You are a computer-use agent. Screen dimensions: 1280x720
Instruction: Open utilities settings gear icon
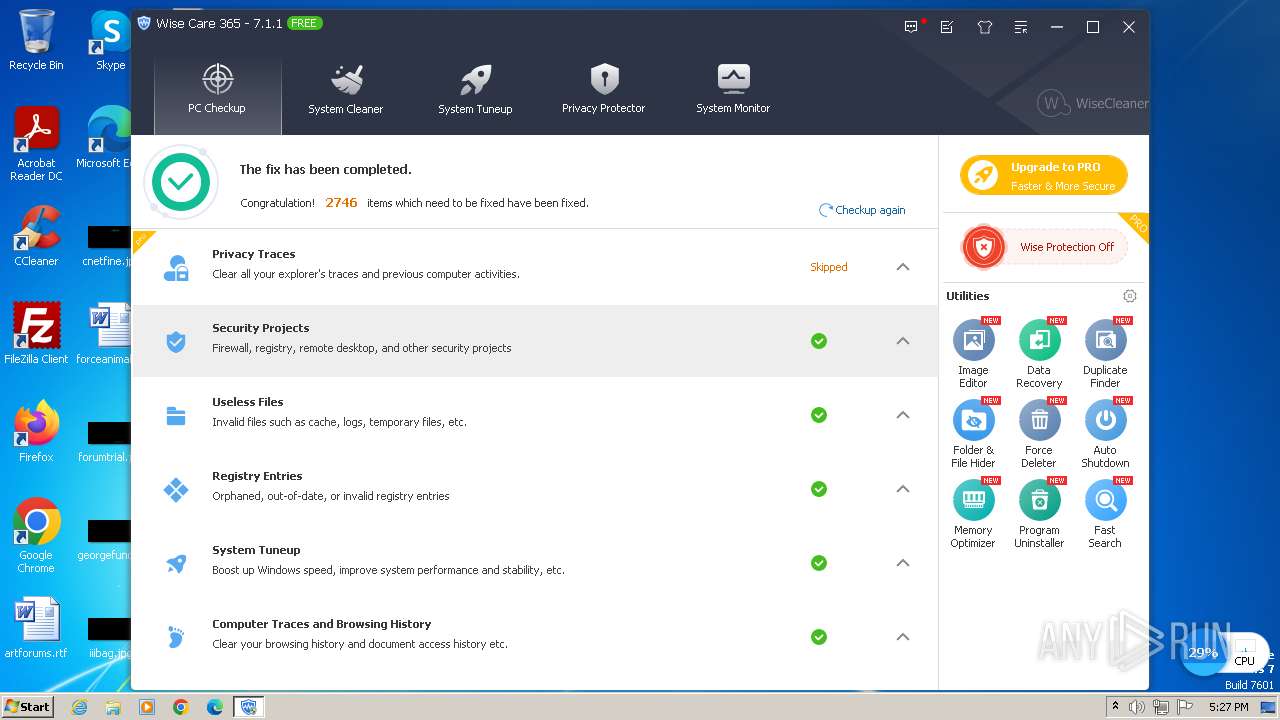1129,296
